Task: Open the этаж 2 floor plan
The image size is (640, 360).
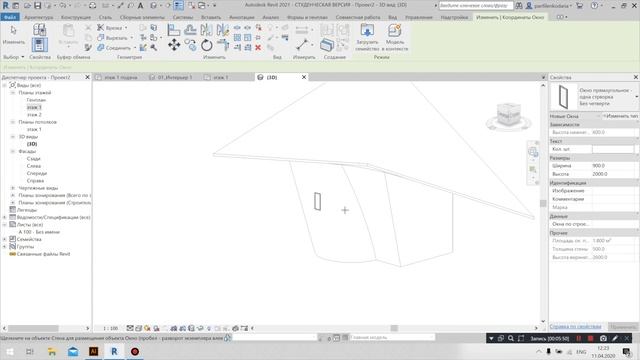Action: click(x=34, y=115)
